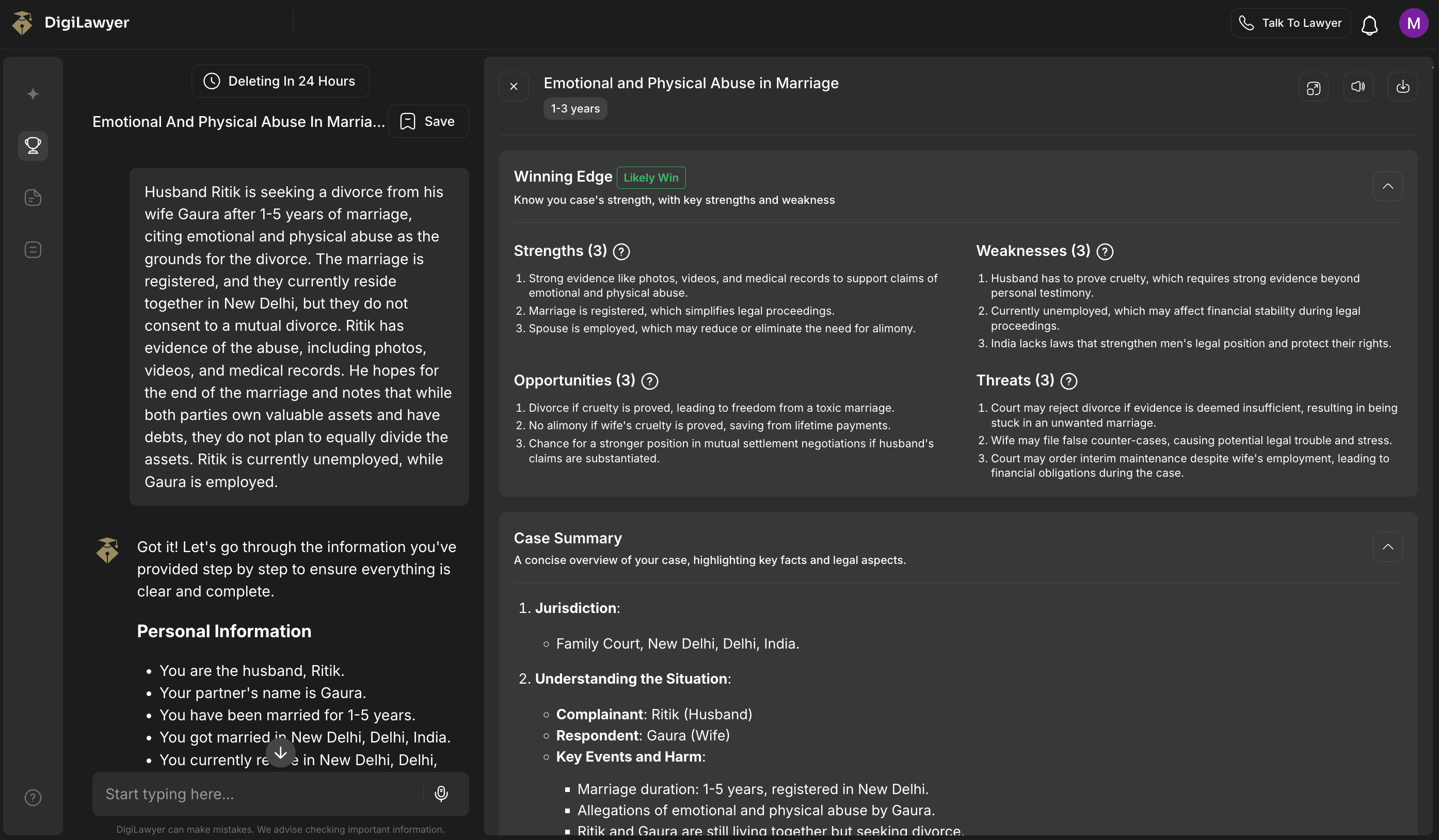Select strength 'Marriage is registered' line
The image size is (1439, 840).
click(x=681, y=311)
